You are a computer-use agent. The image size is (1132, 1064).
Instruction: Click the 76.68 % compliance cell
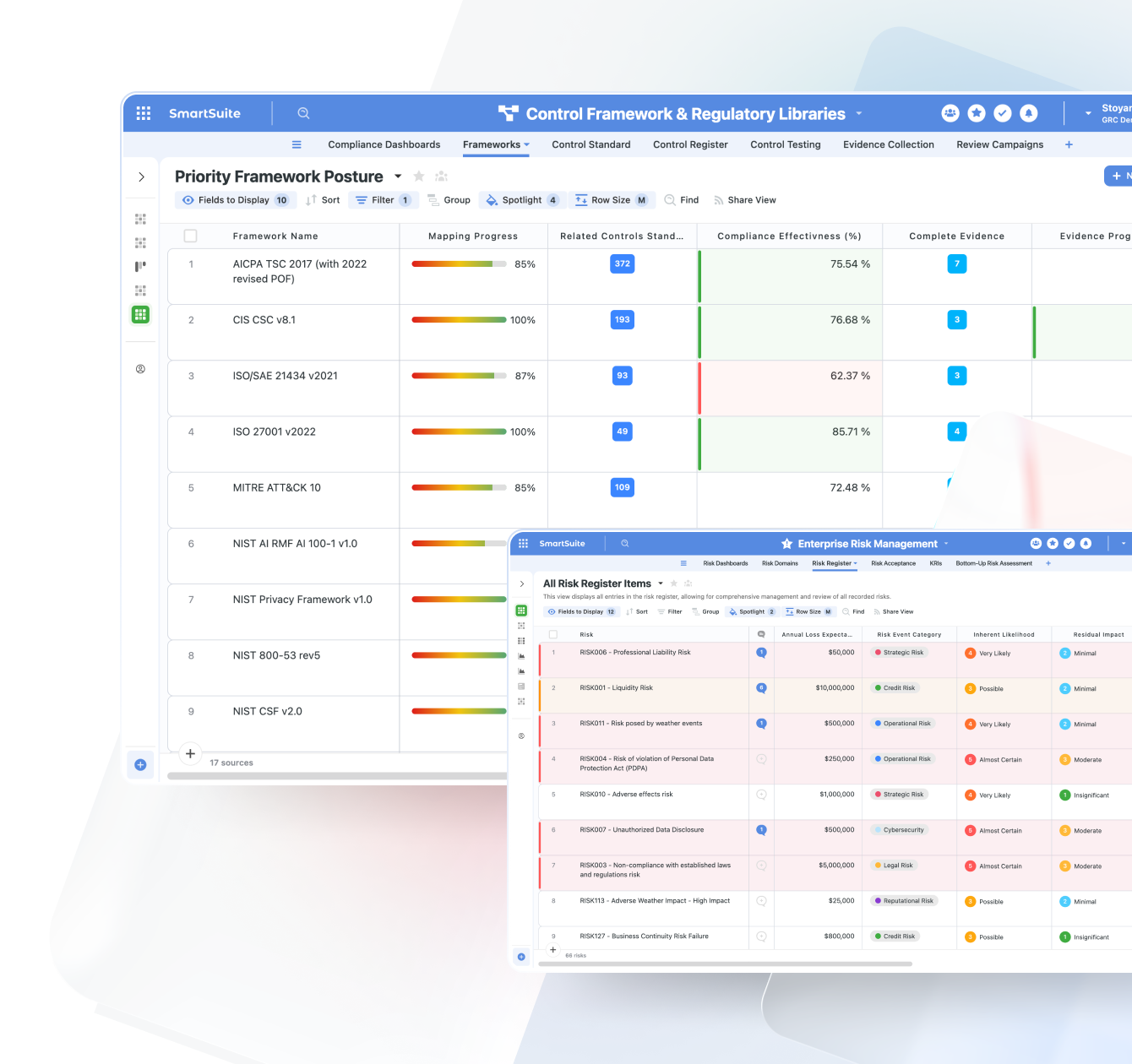point(790,332)
